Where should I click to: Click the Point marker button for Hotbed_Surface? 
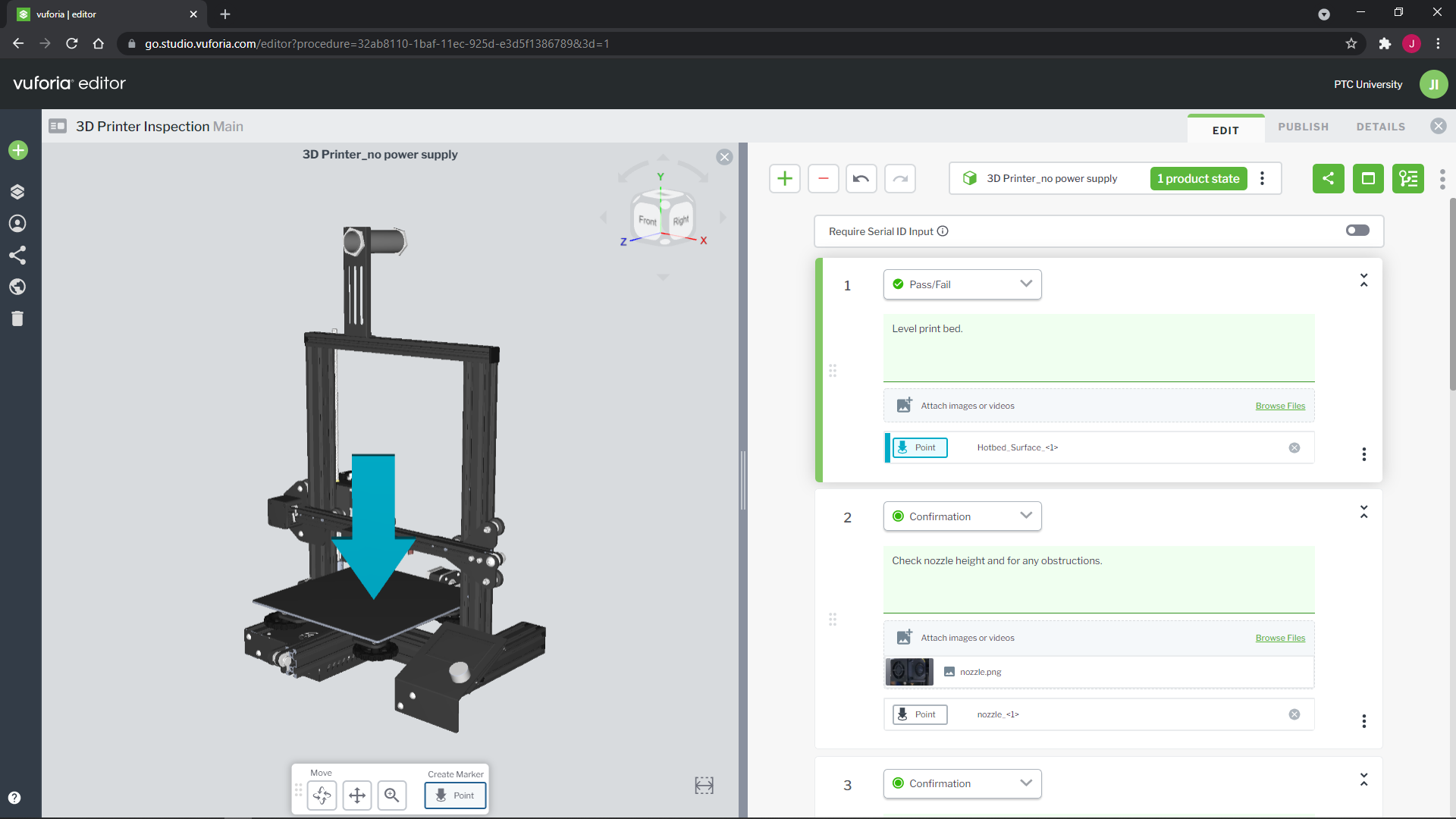920,448
